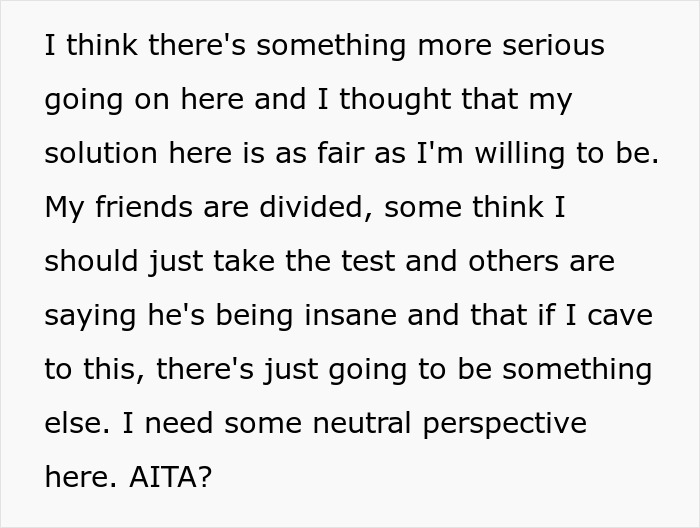This screenshot has width=700, height=528.
Task: Click the word "friends" in the paragraph
Action: [143, 207]
